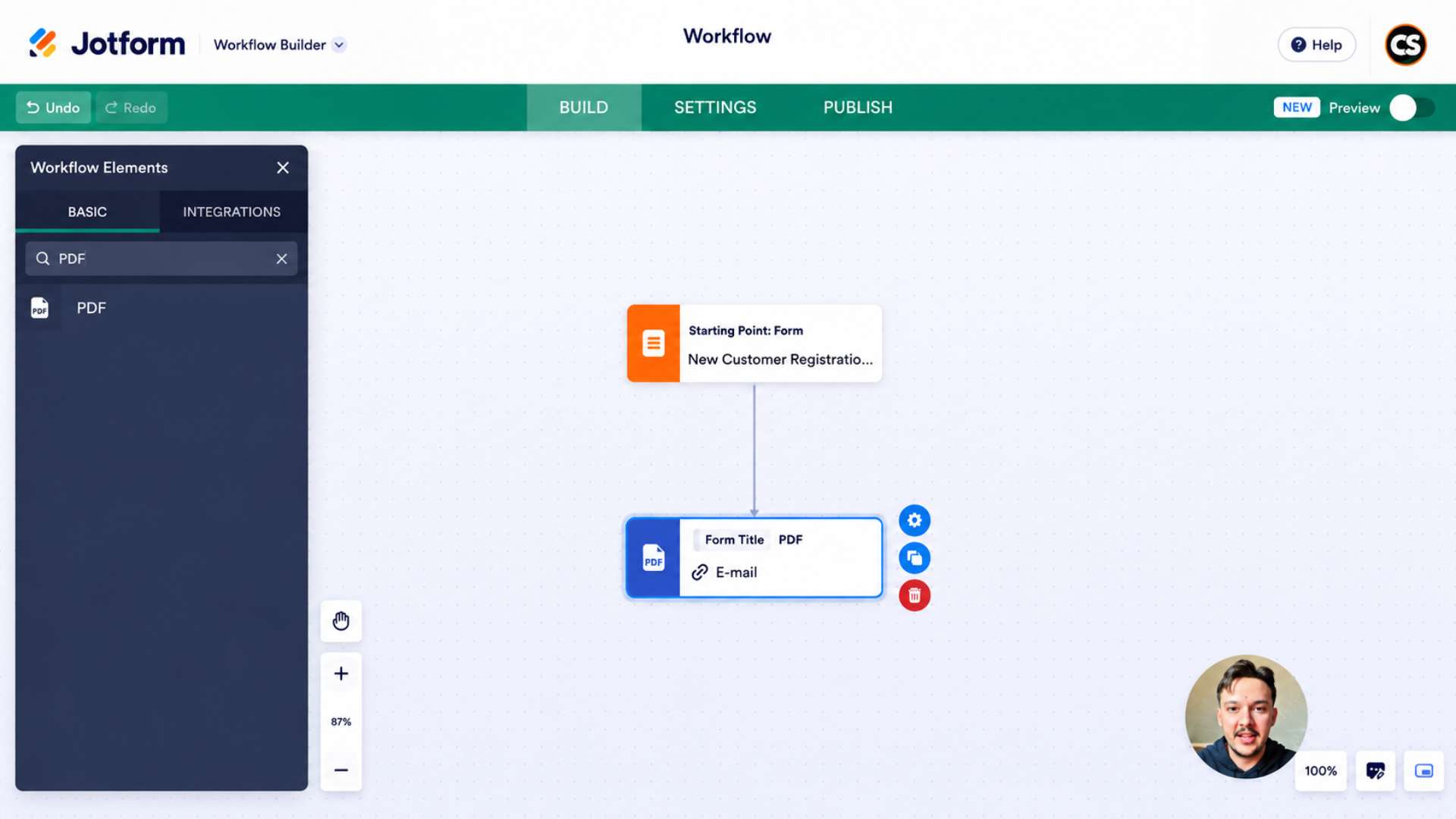The width and height of the screenshot is (1456, 819).
Task: Activate the hand pan tool
Action: 341,621
